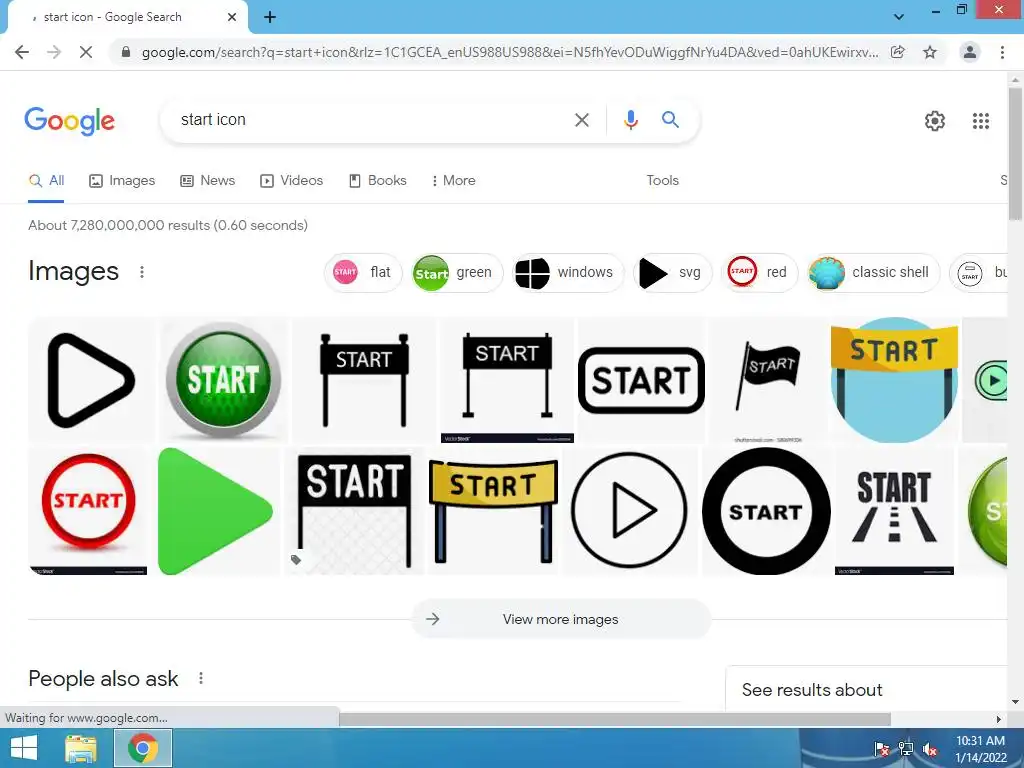The image size is (1024, 768).
Task: Open a new tab with plus button
Action: tap(270, 18)
